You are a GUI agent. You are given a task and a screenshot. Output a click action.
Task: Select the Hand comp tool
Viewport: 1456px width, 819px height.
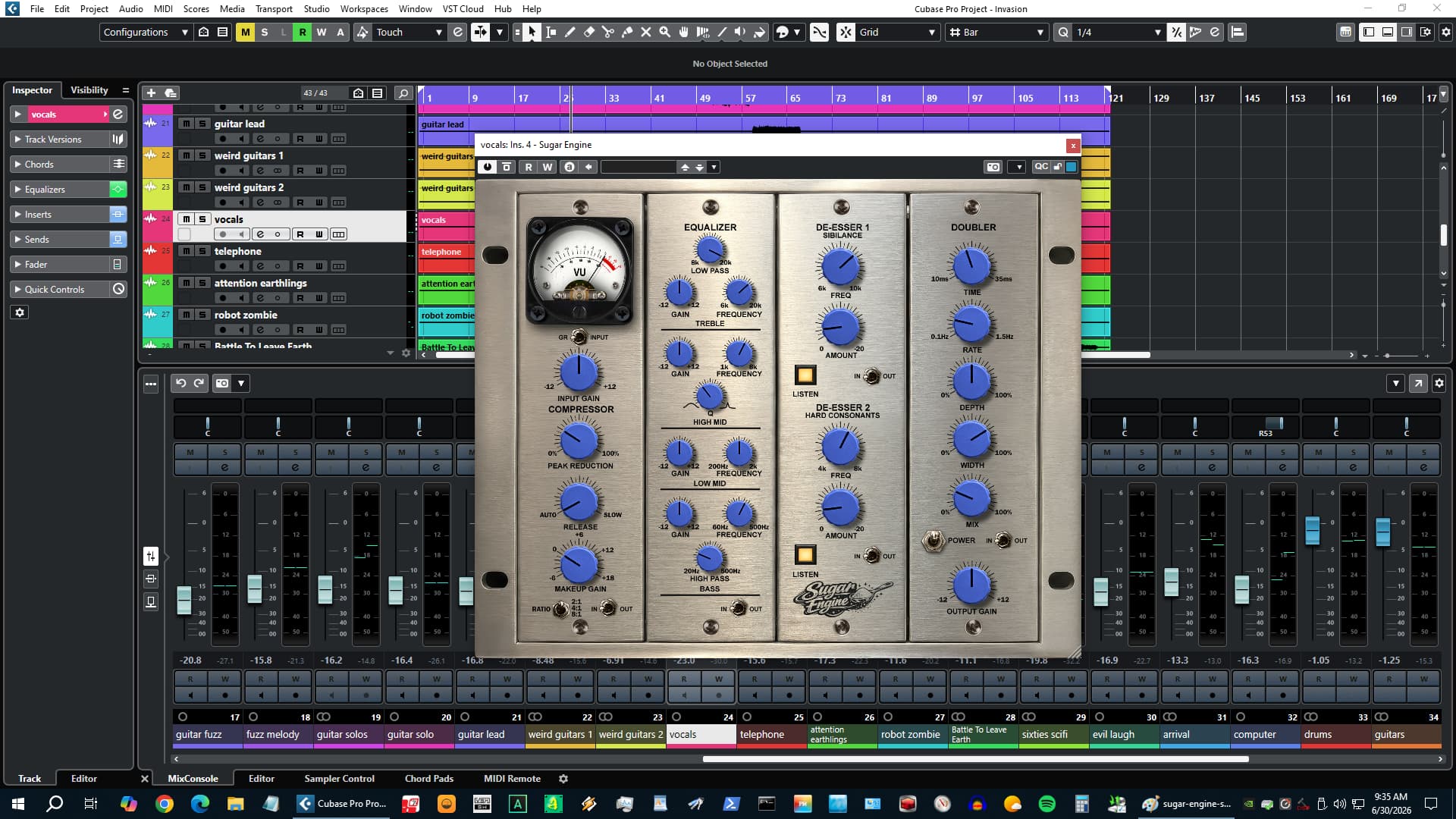click(683, 32)
